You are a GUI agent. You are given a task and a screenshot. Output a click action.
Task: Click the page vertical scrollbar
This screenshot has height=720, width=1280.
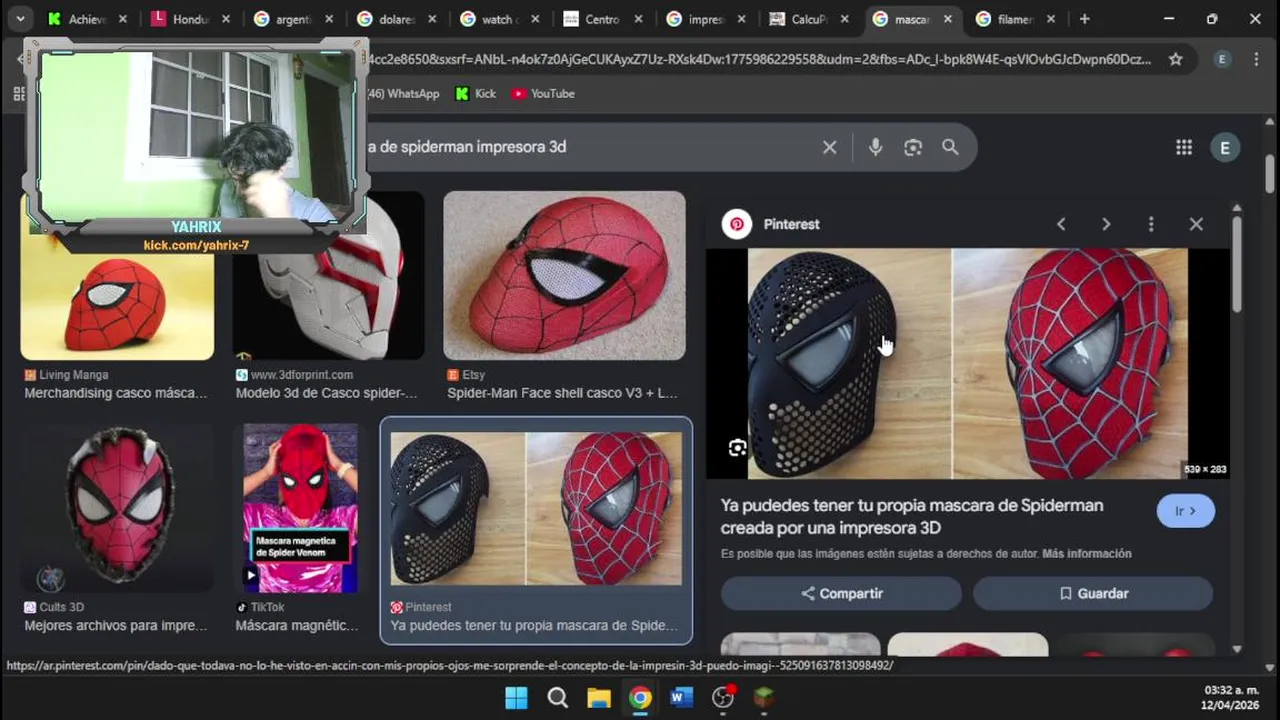[1270, 174]
